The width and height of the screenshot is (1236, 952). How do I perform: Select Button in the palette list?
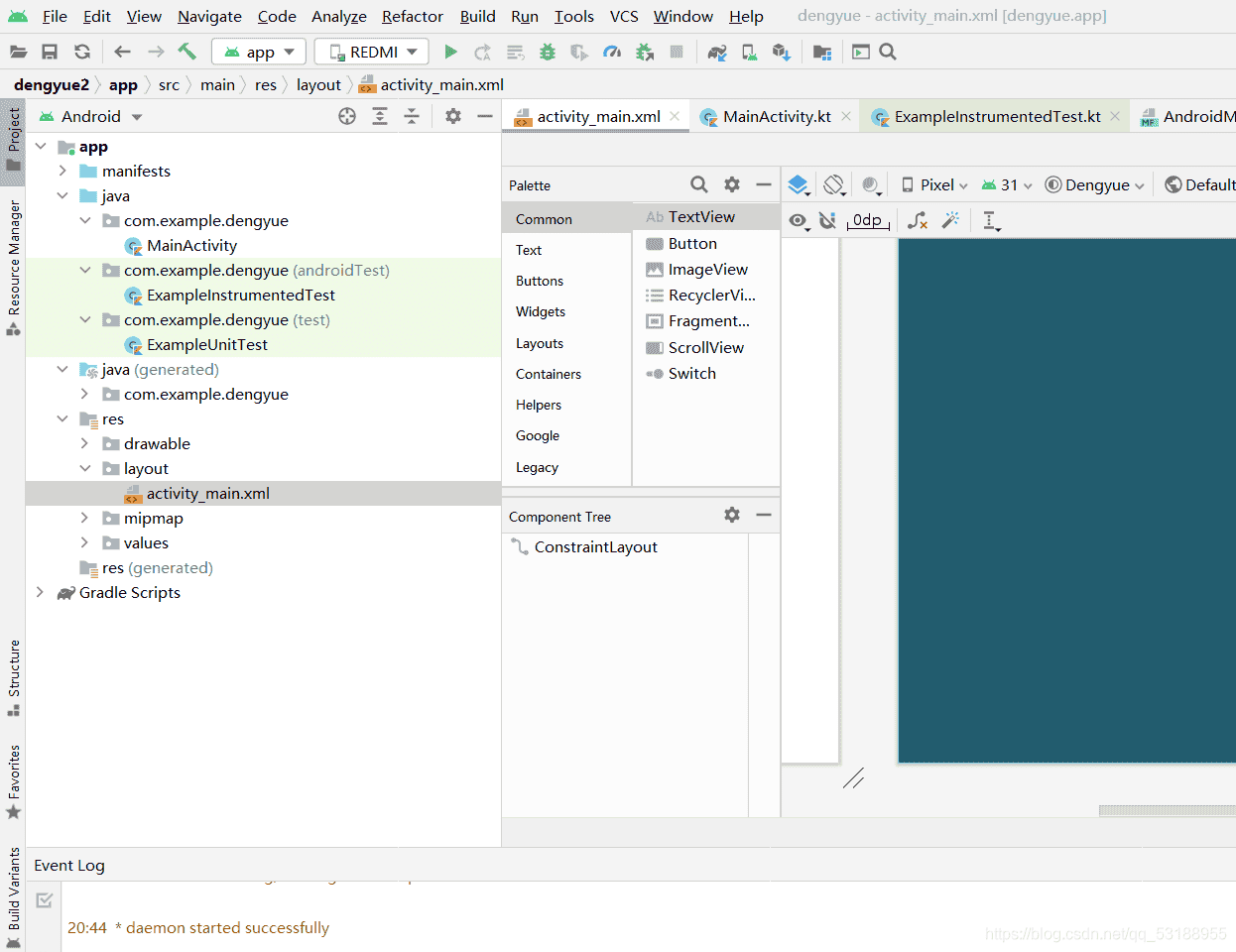coord(692,243)
